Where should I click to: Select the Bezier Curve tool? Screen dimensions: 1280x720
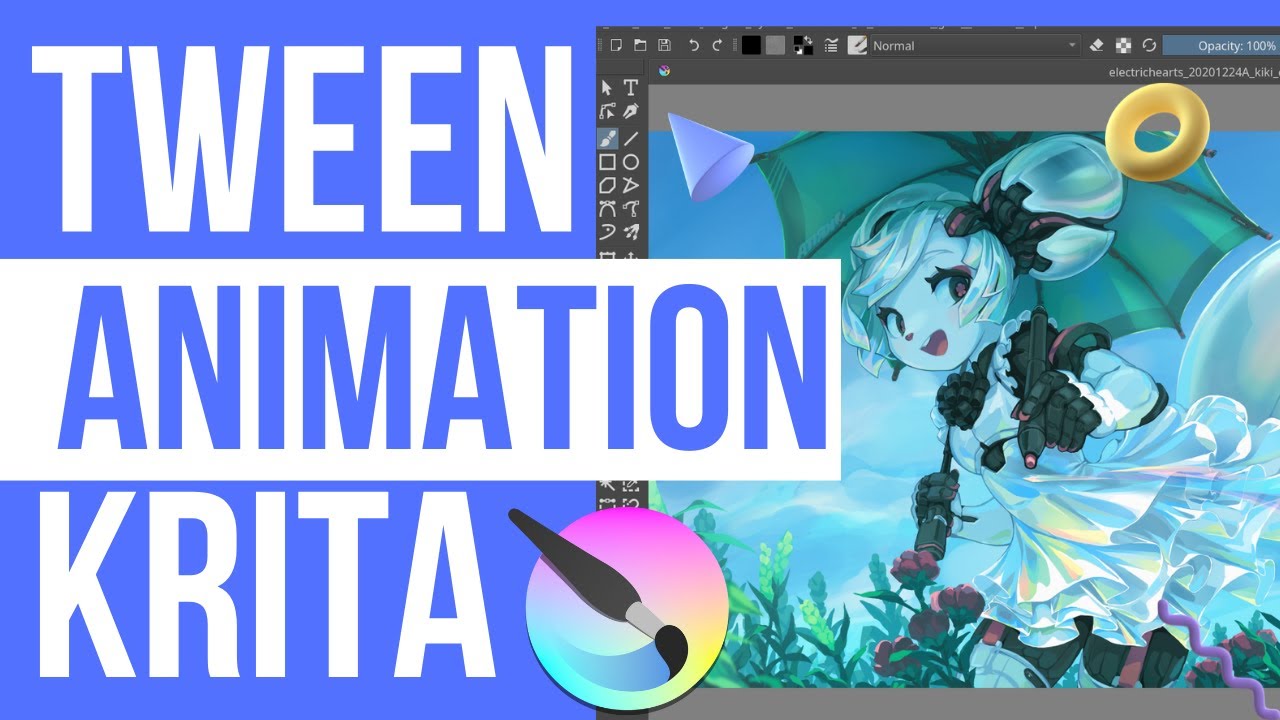pyautogui.click(x=607, y=210)
